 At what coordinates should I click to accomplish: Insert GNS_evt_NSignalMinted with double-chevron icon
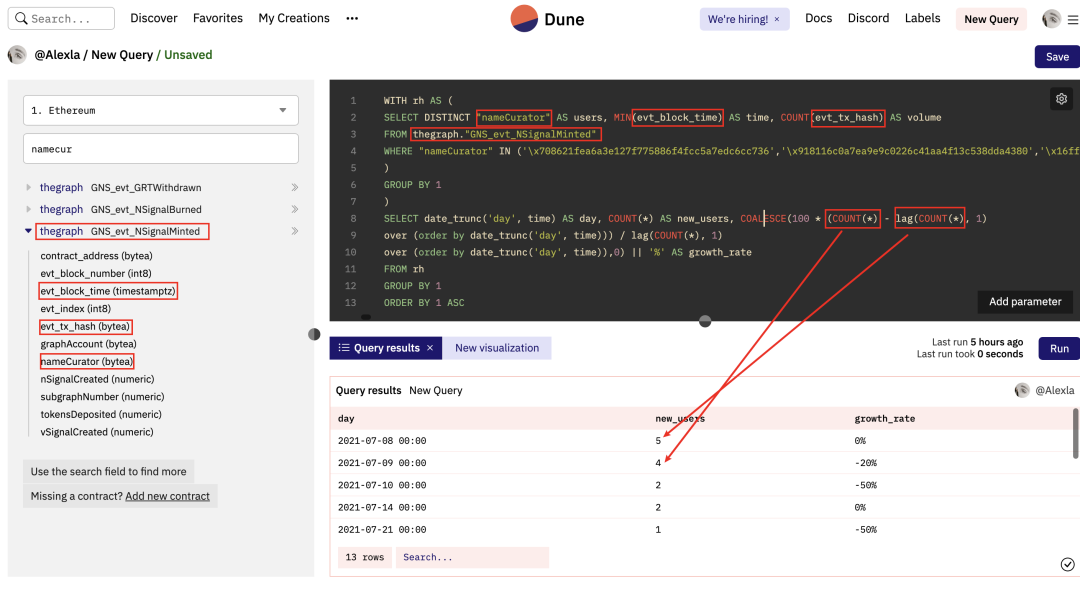[295, 231]
